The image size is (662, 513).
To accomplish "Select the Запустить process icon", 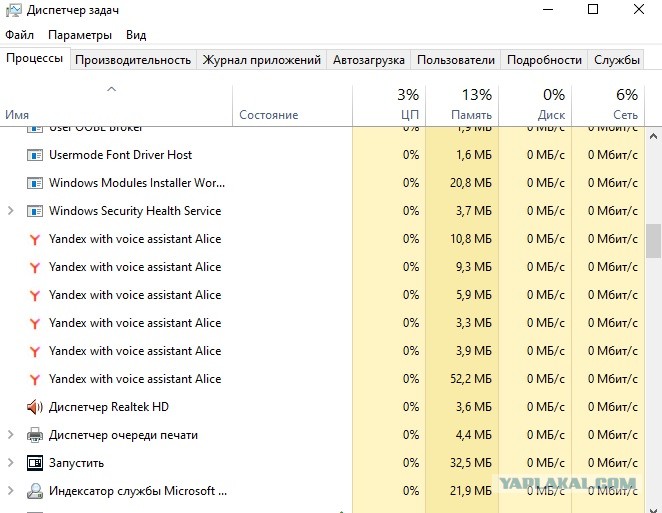I will click(x=35, y=463).
